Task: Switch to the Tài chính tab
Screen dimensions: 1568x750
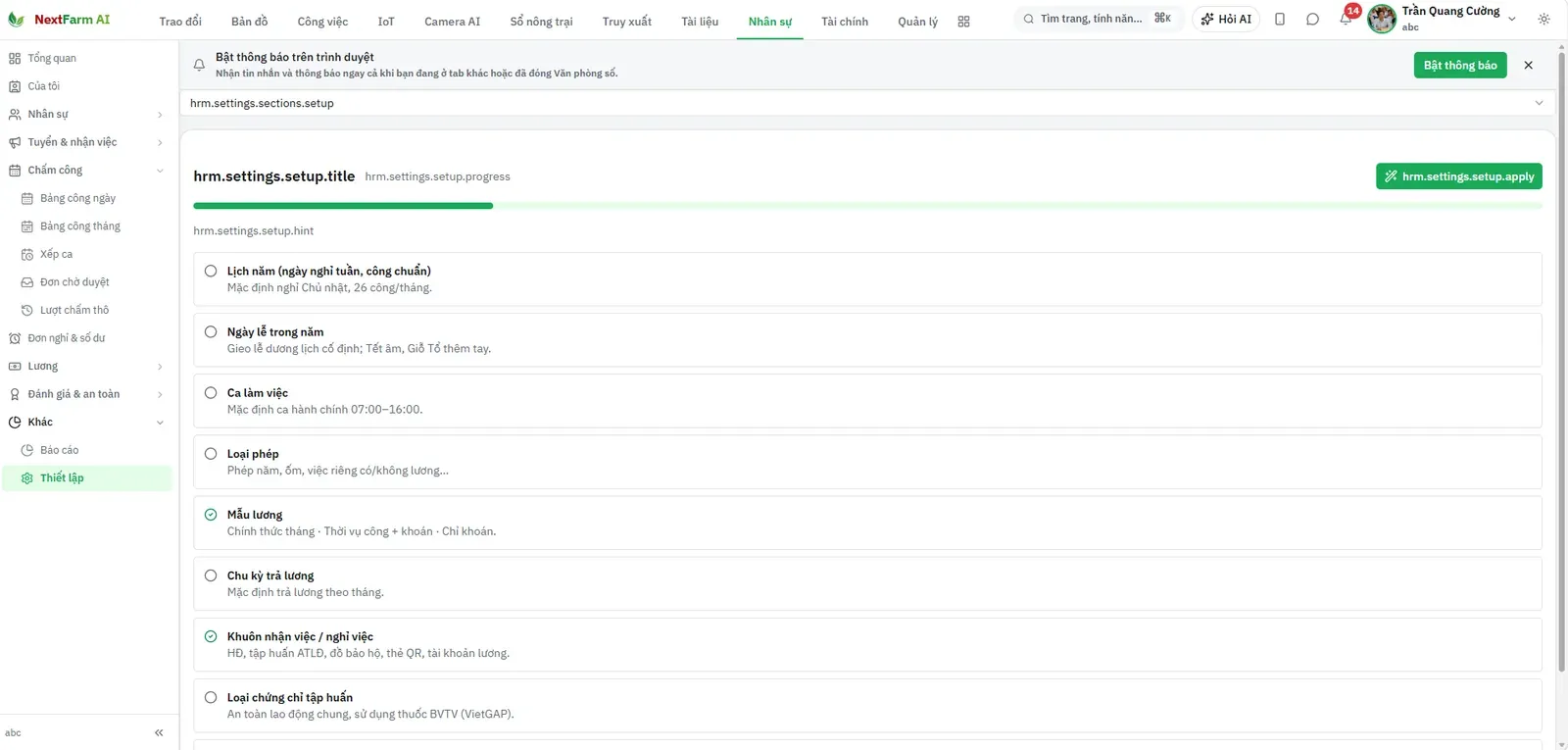Action: [845, 22]
